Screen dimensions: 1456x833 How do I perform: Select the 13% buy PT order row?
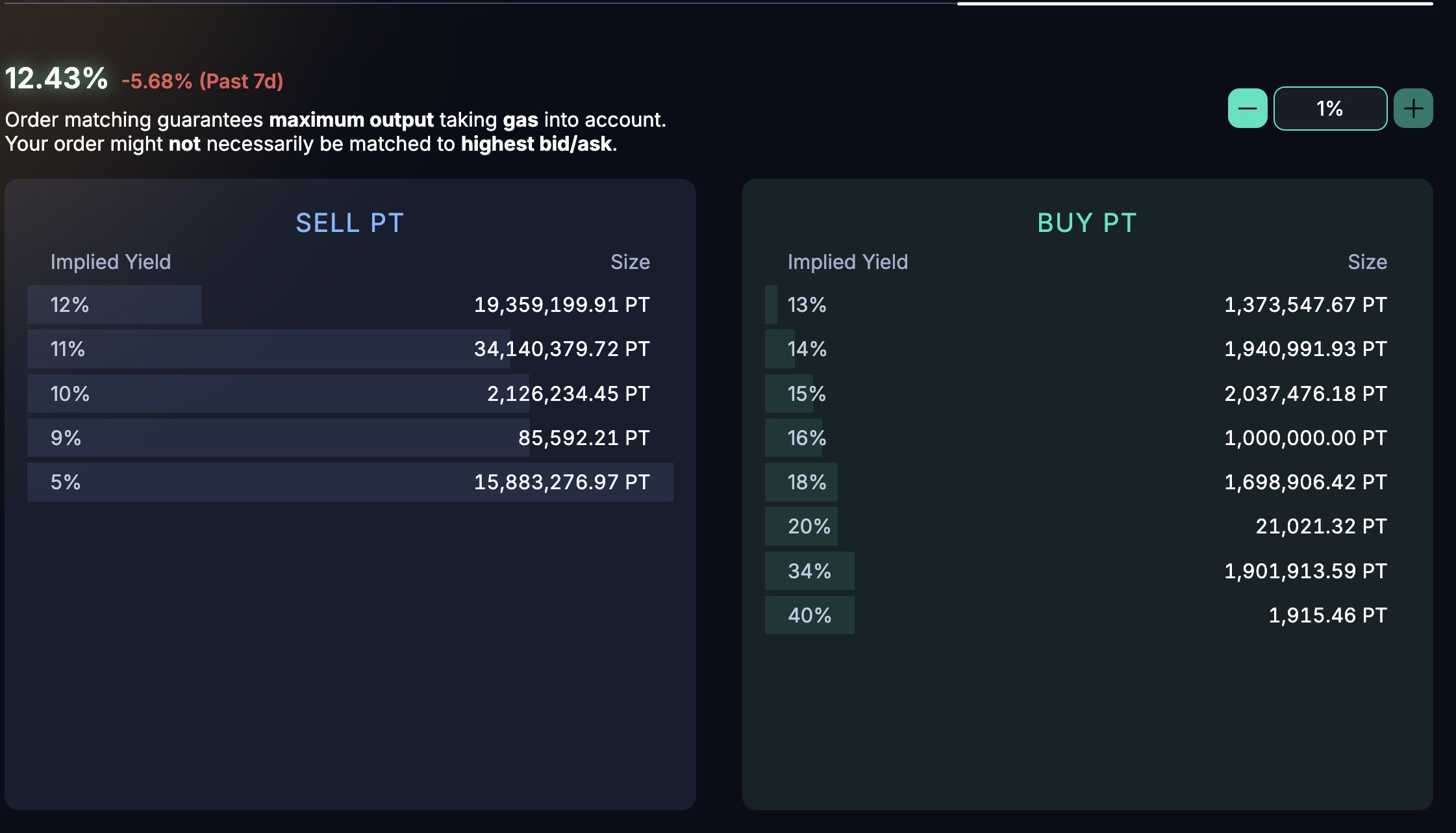(1087, 305)
